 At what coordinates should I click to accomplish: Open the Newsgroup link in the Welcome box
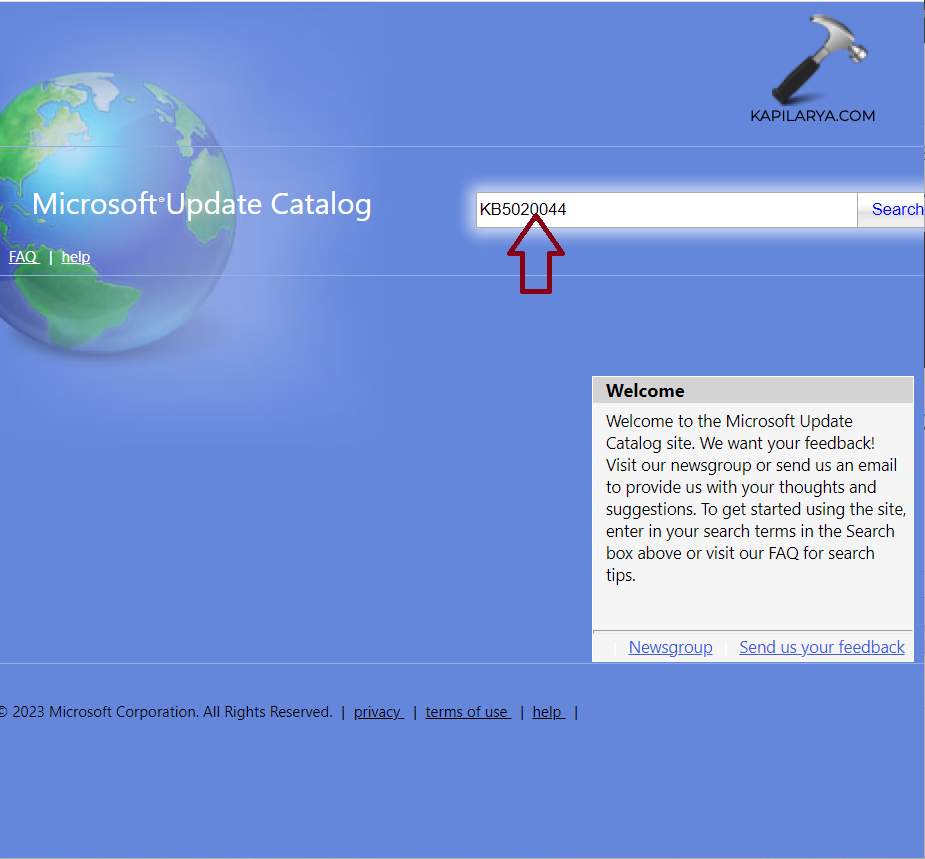670,647
